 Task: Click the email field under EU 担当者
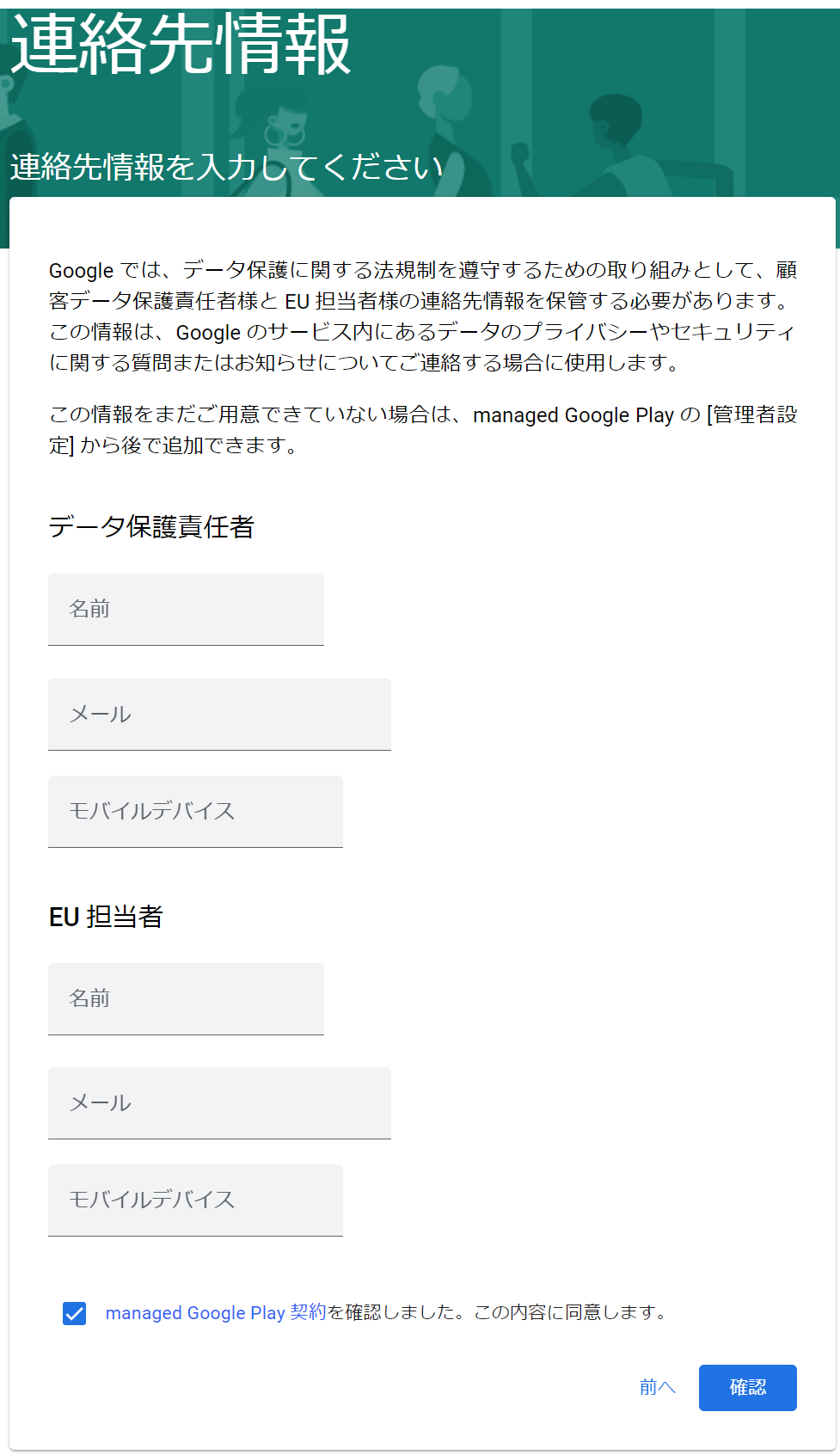219,1102
